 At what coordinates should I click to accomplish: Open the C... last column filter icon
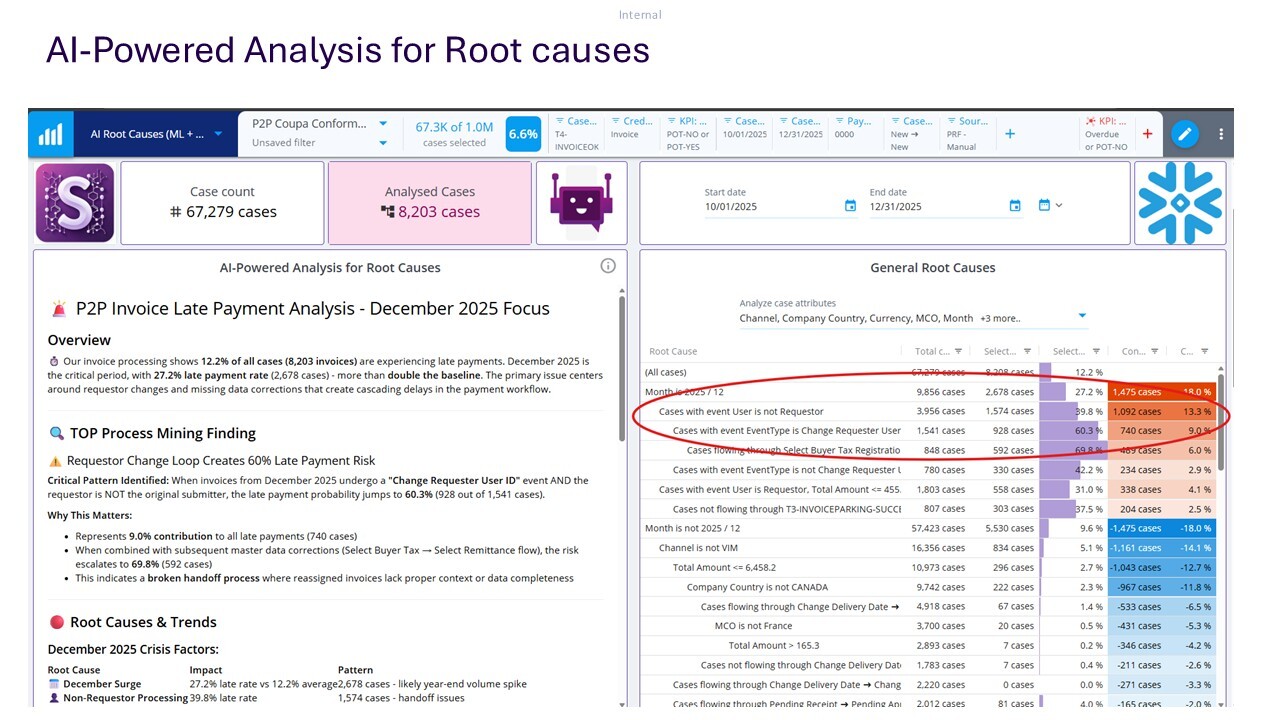[1205, 351]
